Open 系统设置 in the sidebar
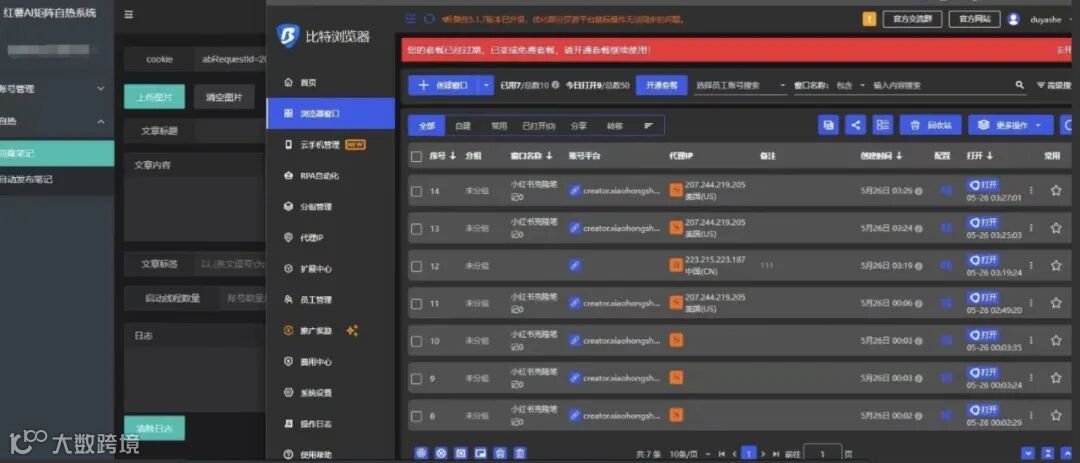 309,393
